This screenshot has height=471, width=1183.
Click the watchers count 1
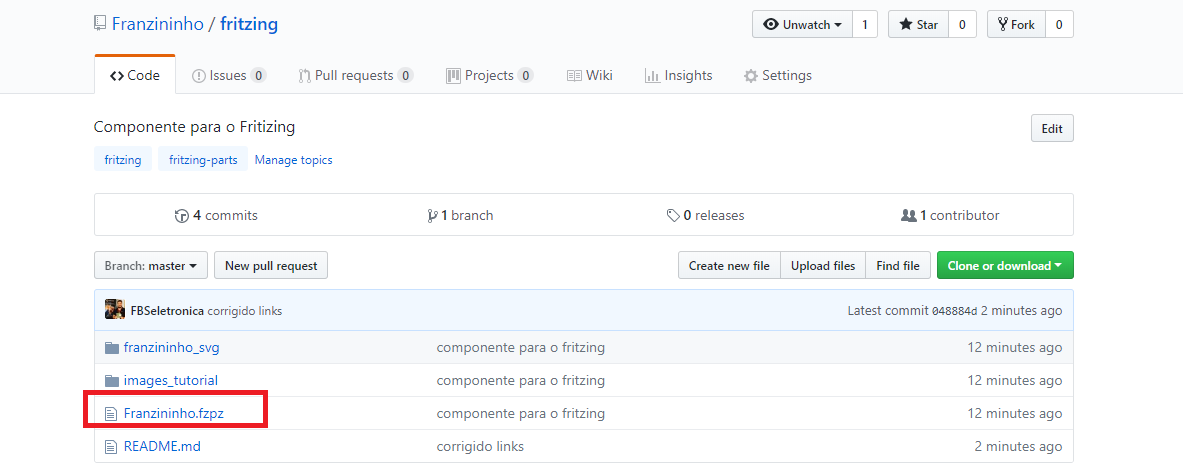coord(865,24)
